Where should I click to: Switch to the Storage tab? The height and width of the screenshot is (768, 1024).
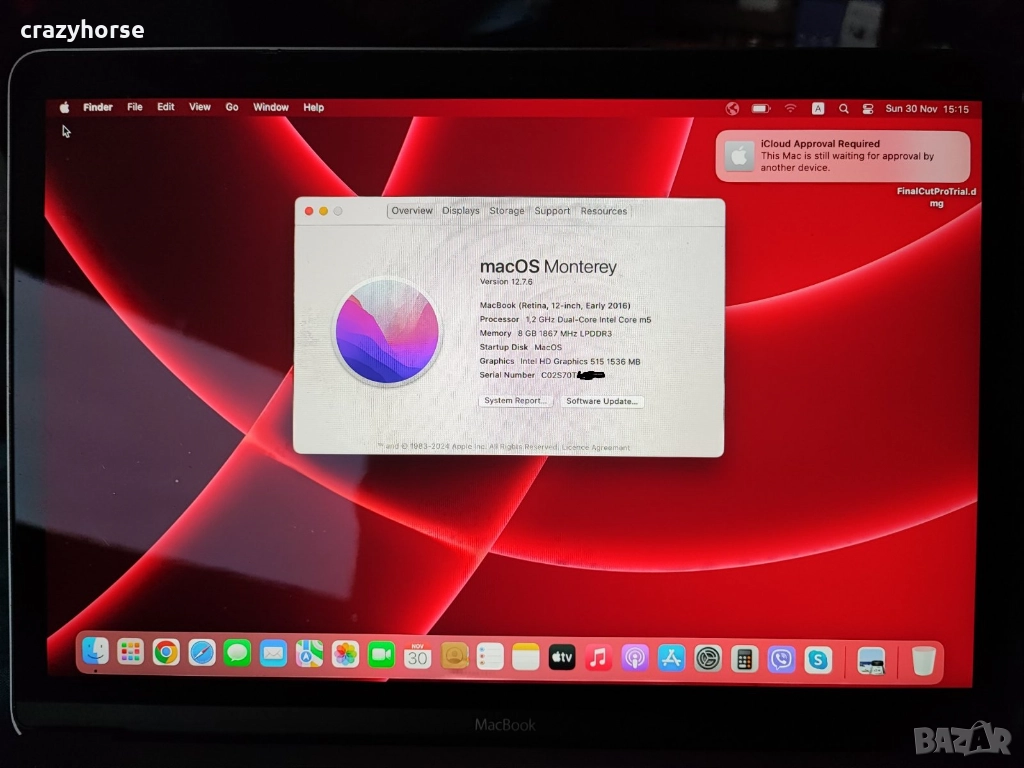[507, 211]
